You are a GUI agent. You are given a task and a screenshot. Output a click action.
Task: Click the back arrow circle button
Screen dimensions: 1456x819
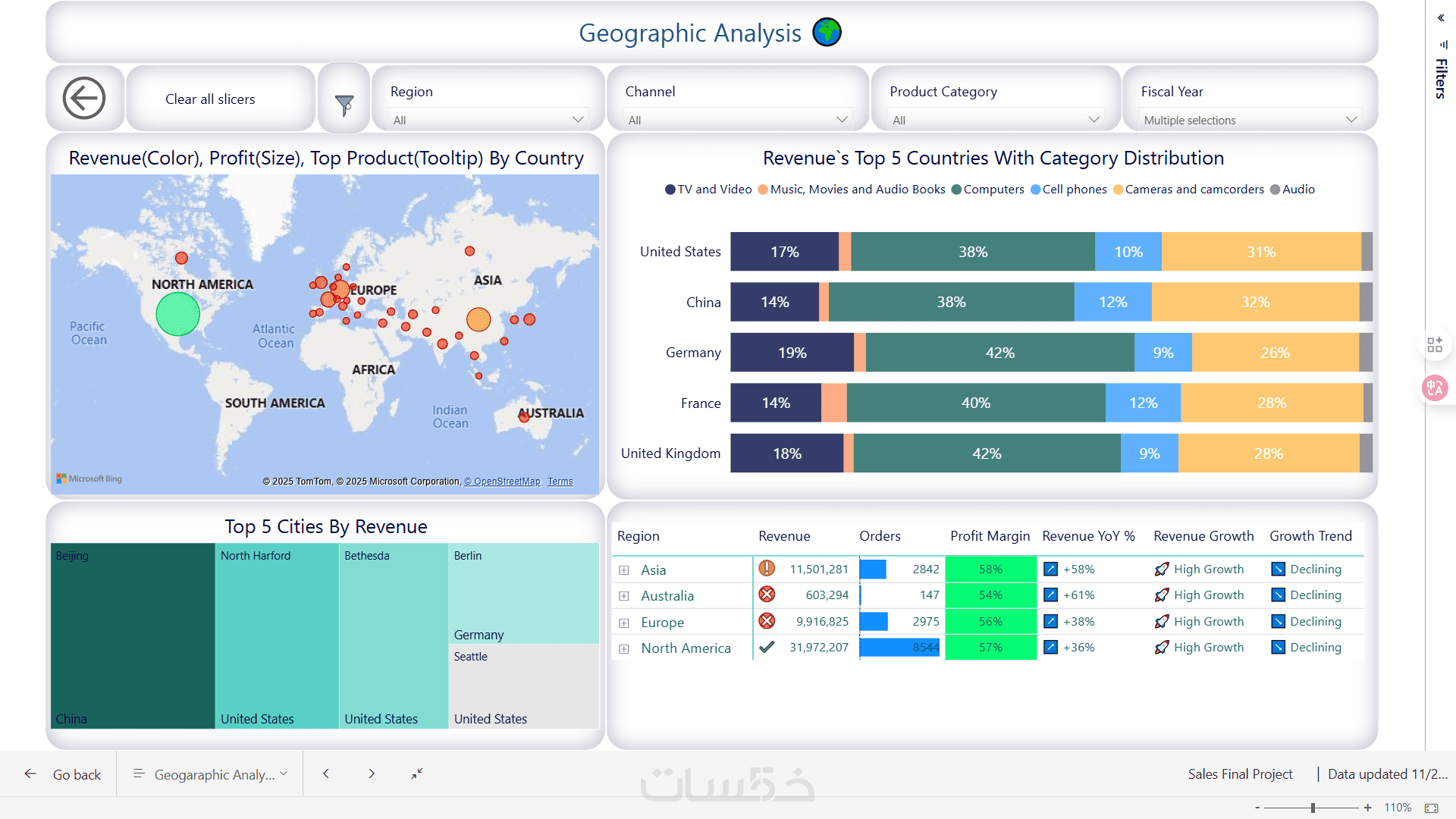point(84,98)
